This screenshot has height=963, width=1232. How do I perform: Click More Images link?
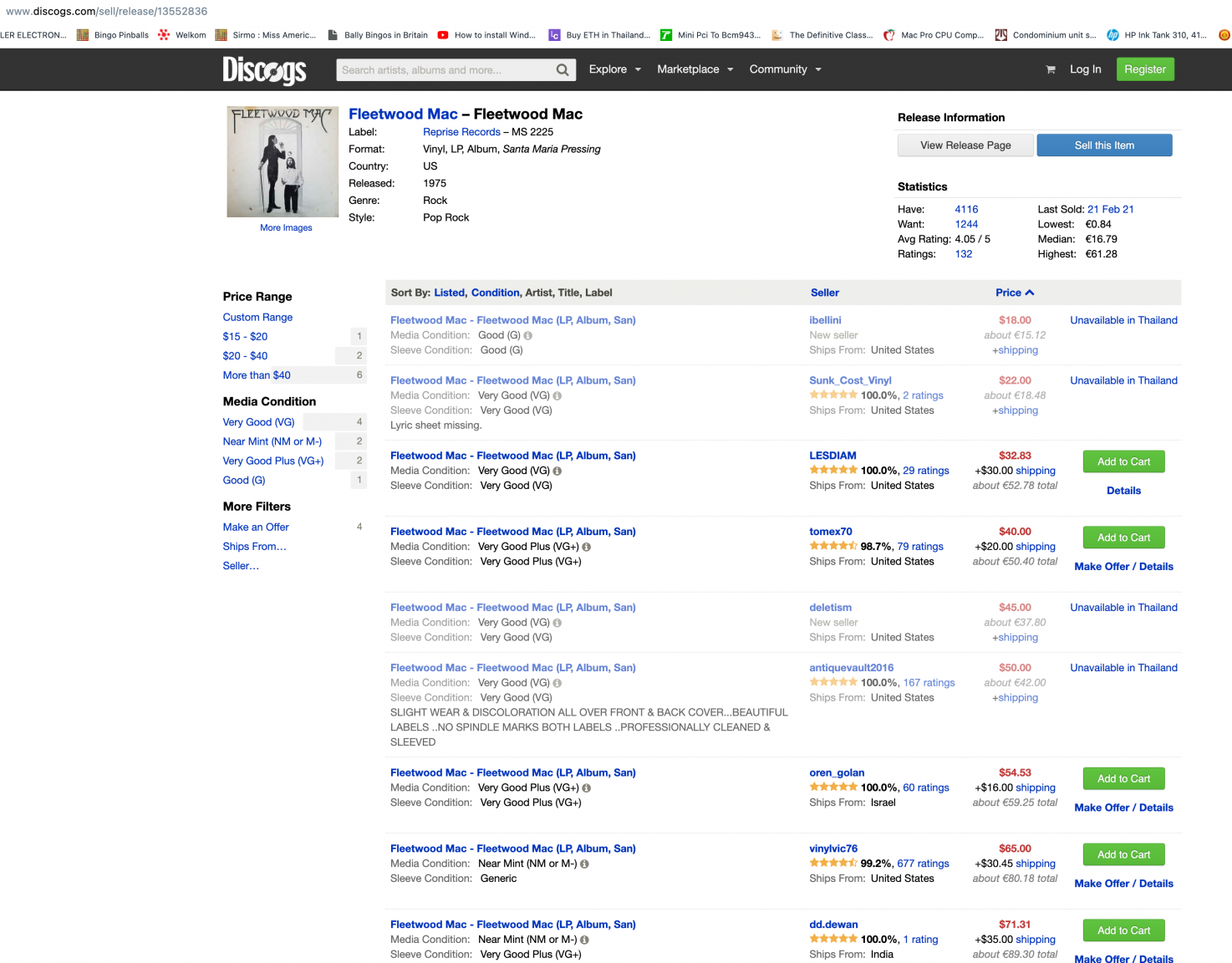(x=286, y=227)
